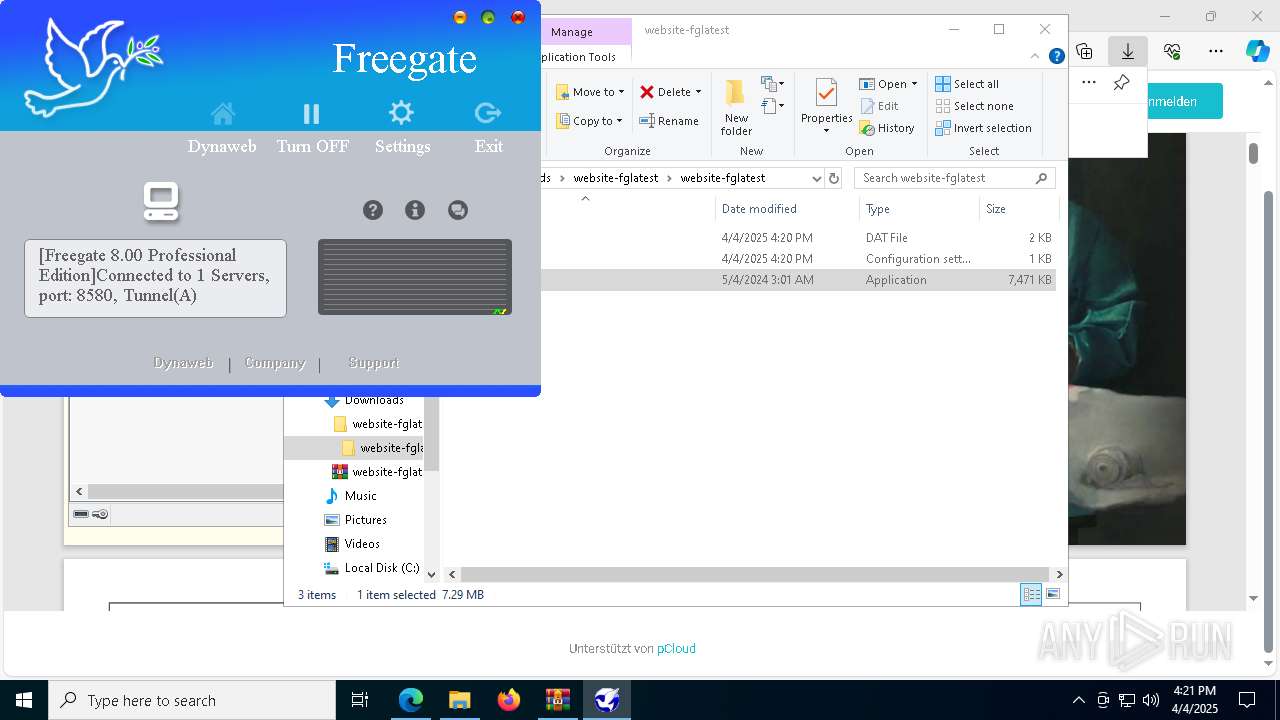Click Rename in Organize group
Image resolution: width=1280 pixels, height=720 pixels.
(x=669, y=121)
